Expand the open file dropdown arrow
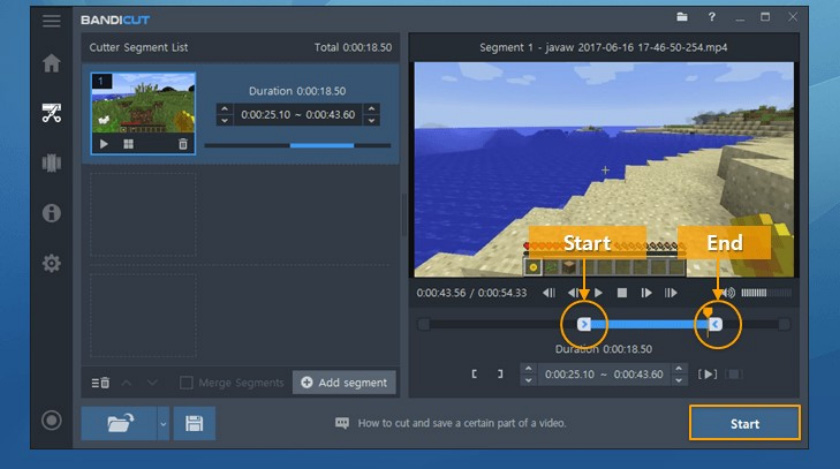The image size is (840, 469). [163, 423]
